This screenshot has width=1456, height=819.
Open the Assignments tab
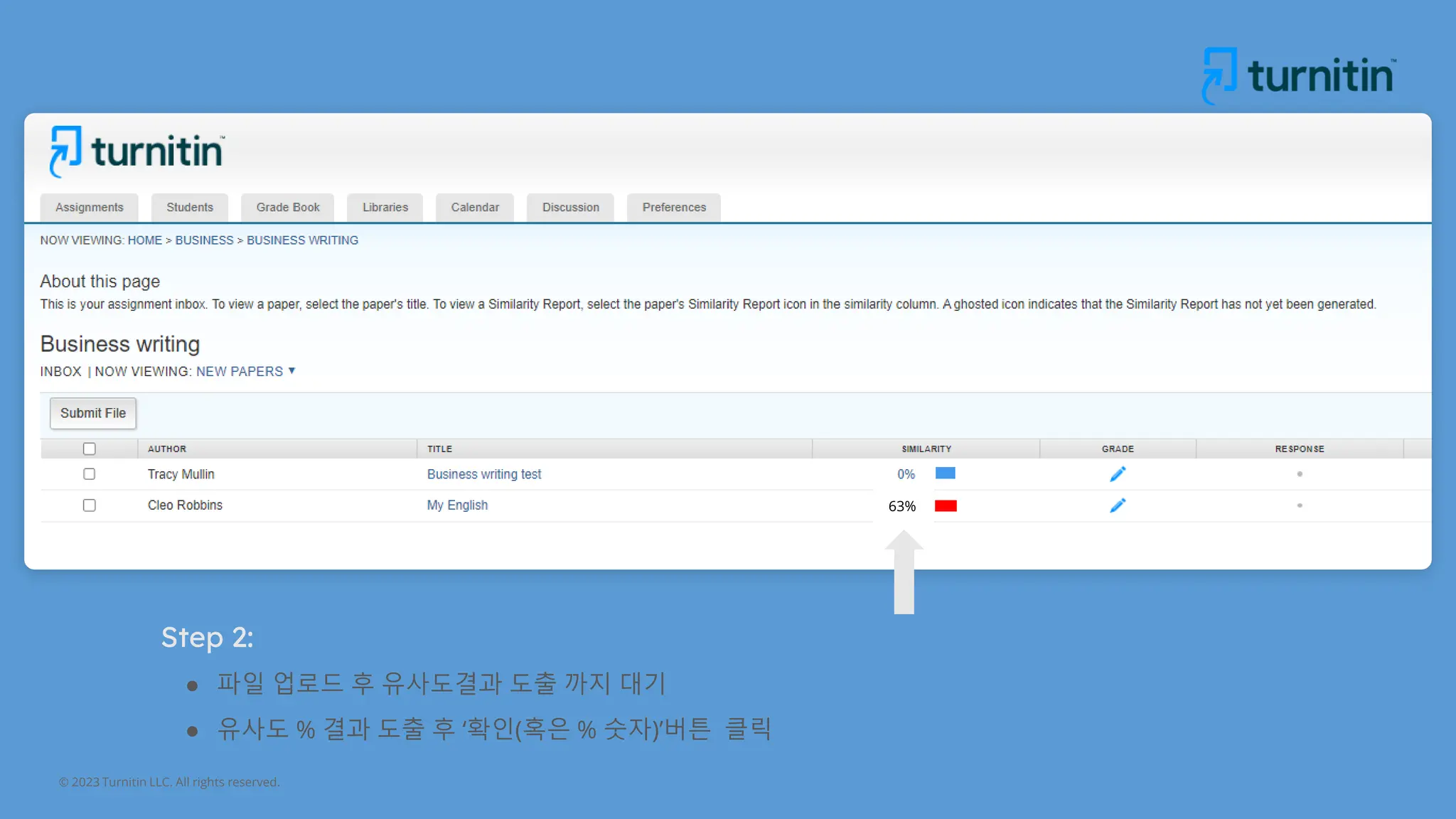tap(90, 208)
